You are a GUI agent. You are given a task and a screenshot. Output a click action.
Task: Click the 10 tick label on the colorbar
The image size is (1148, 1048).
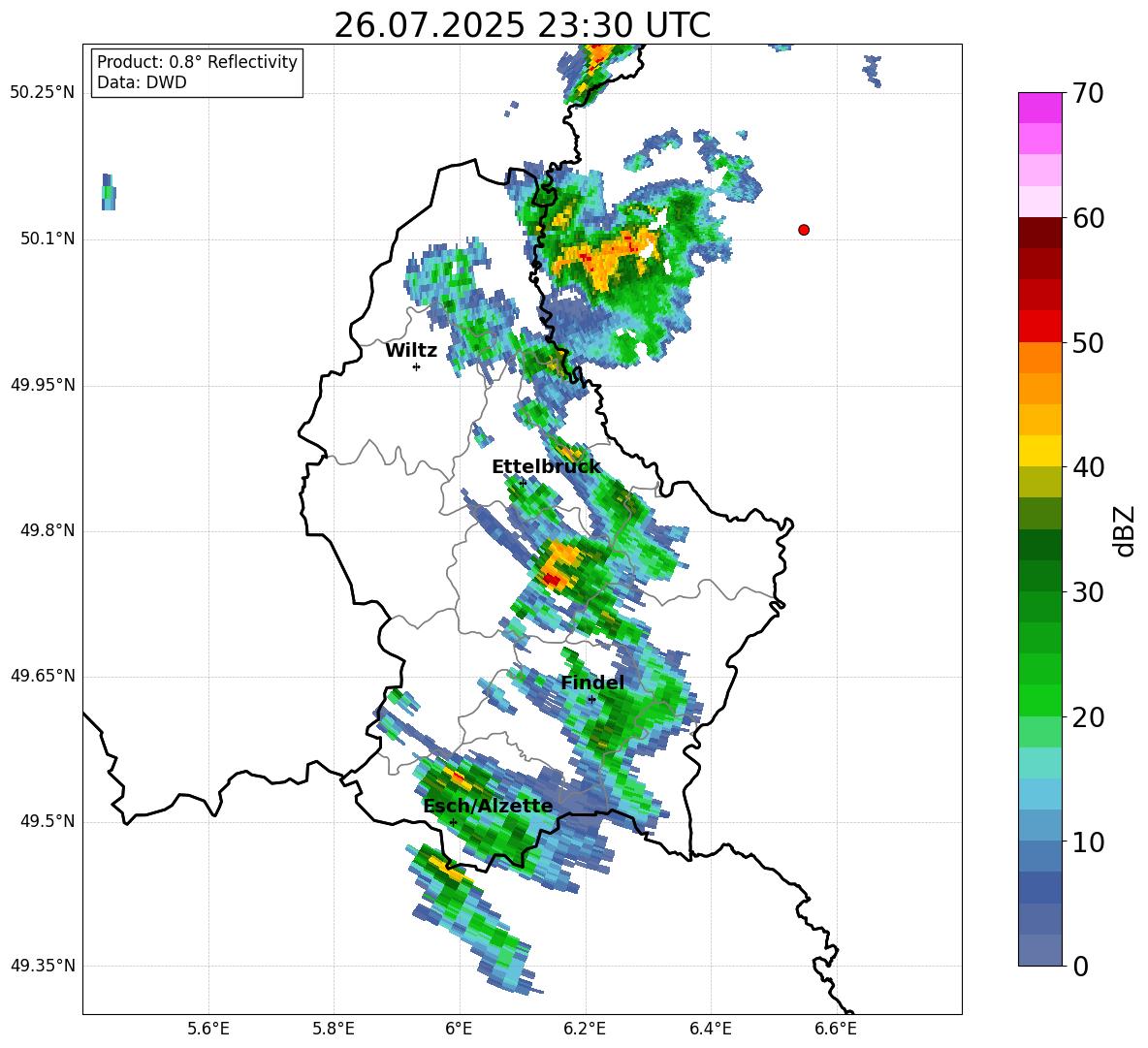coord(1087,842)
